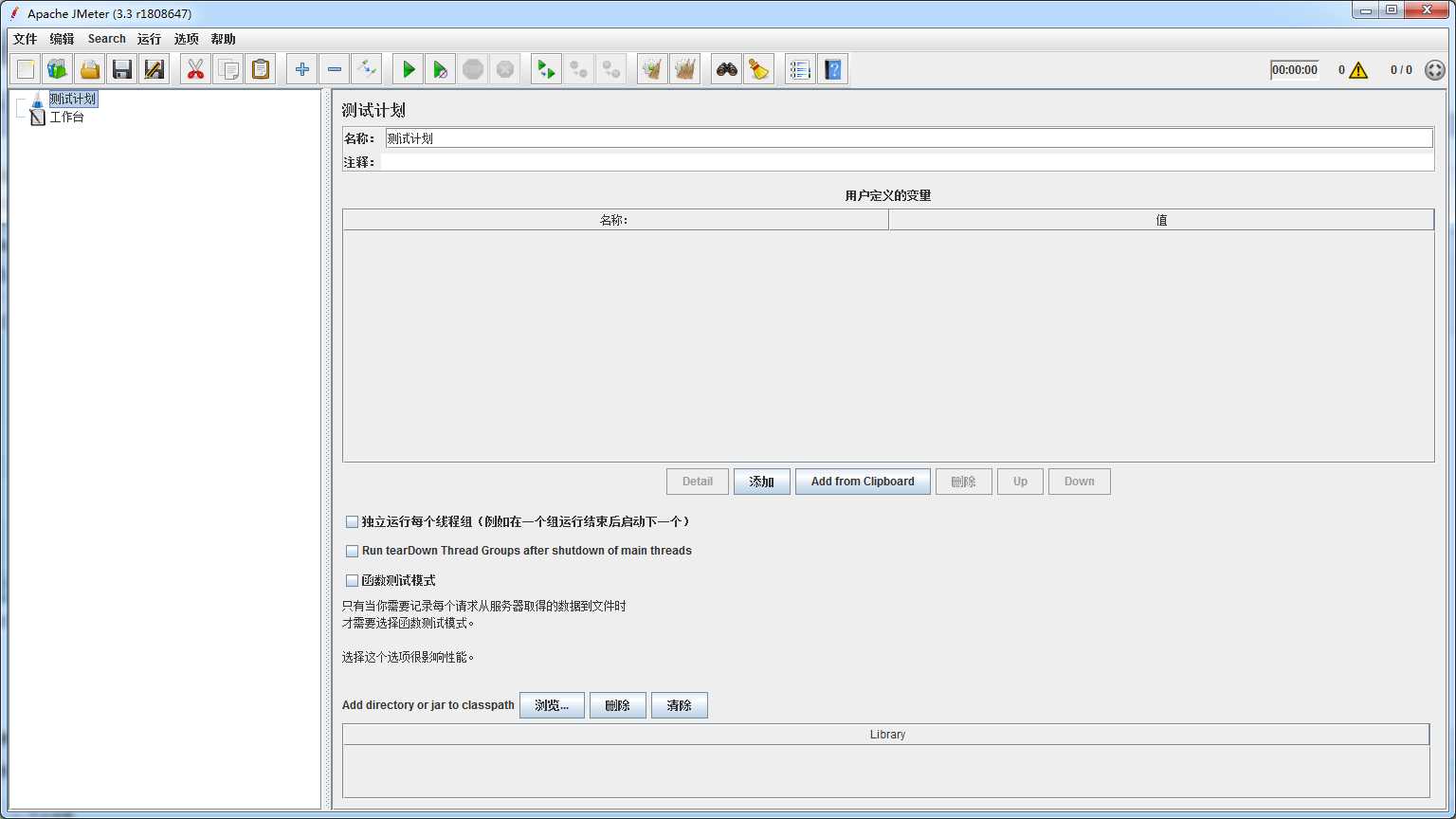Click the thread status circle icon
The height and width of the screenshot is (819, 1456).
tap(1435, 70)
